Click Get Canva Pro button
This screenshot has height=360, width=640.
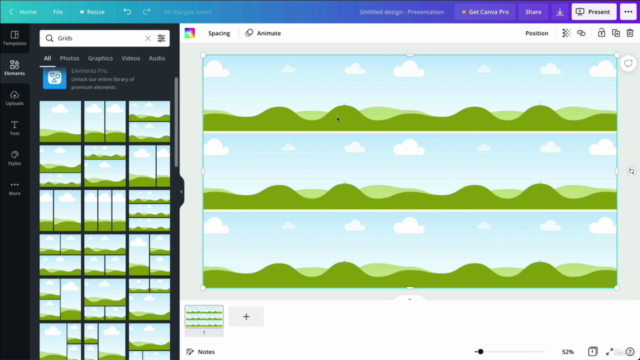click(x=485, y=12)
